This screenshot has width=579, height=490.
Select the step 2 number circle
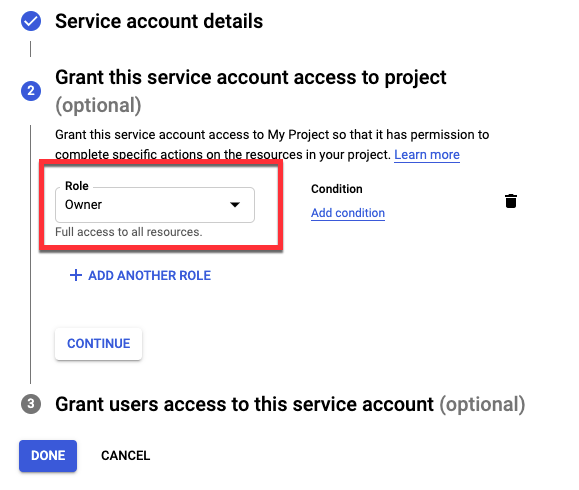31,91
